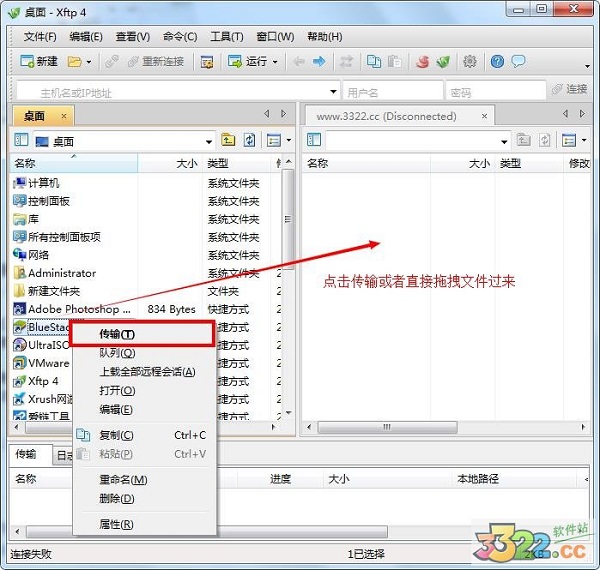Open options gear icon
The width and height of the screenshot is (600, 570).
(x=470, y=61)
